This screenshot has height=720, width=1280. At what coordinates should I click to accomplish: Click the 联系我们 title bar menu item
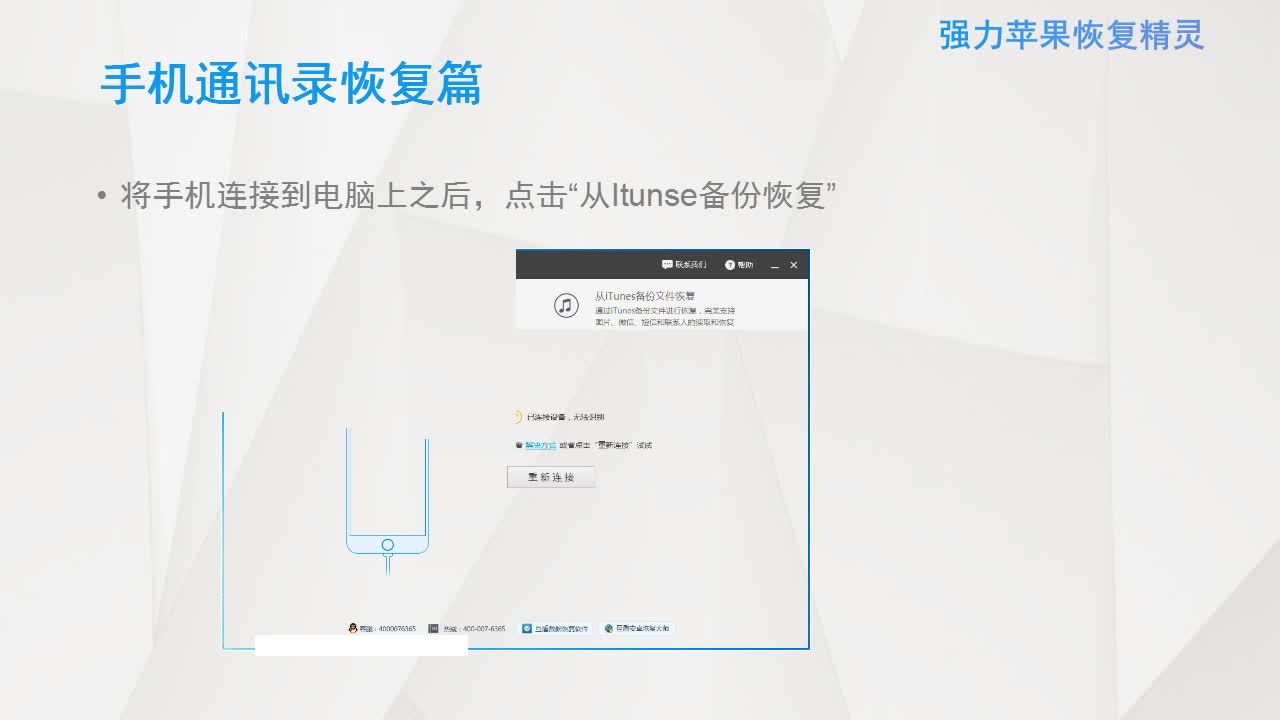click(x=691, y=264)
